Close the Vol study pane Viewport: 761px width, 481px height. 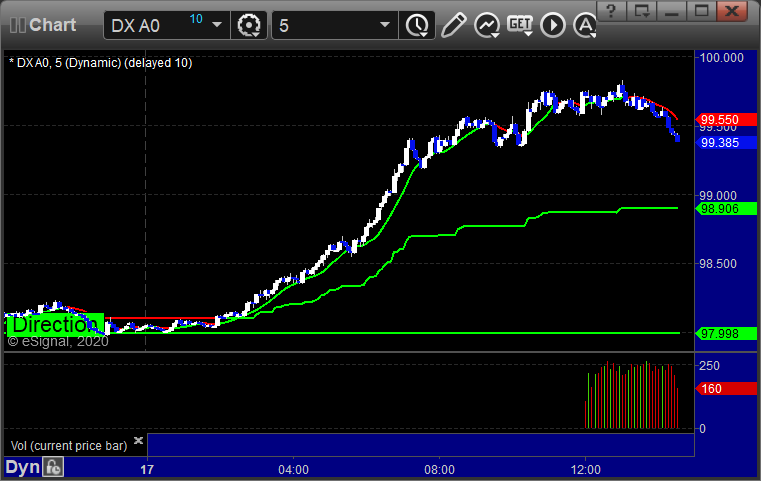click(x=139, y=440)
